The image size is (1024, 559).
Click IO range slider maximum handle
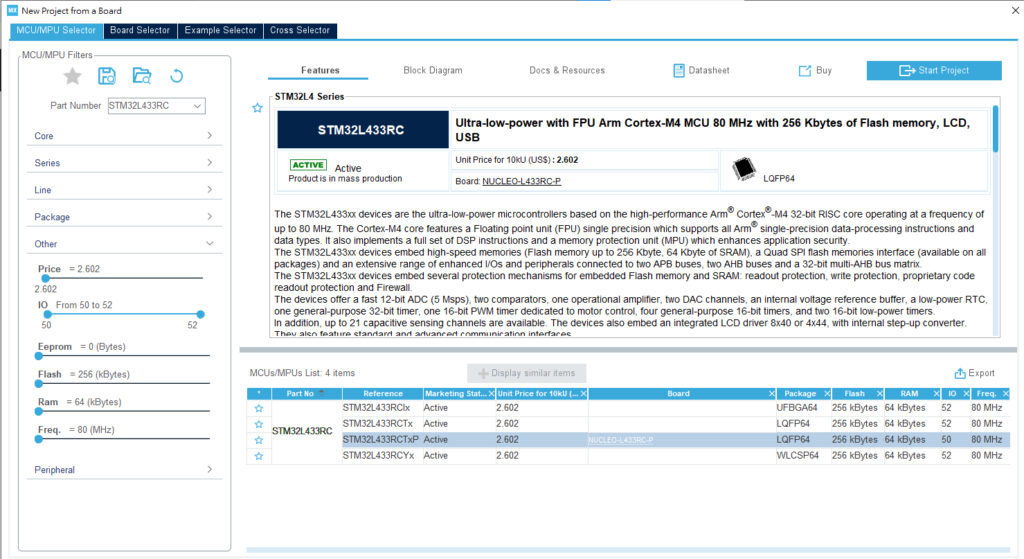[x=200, y=315]
